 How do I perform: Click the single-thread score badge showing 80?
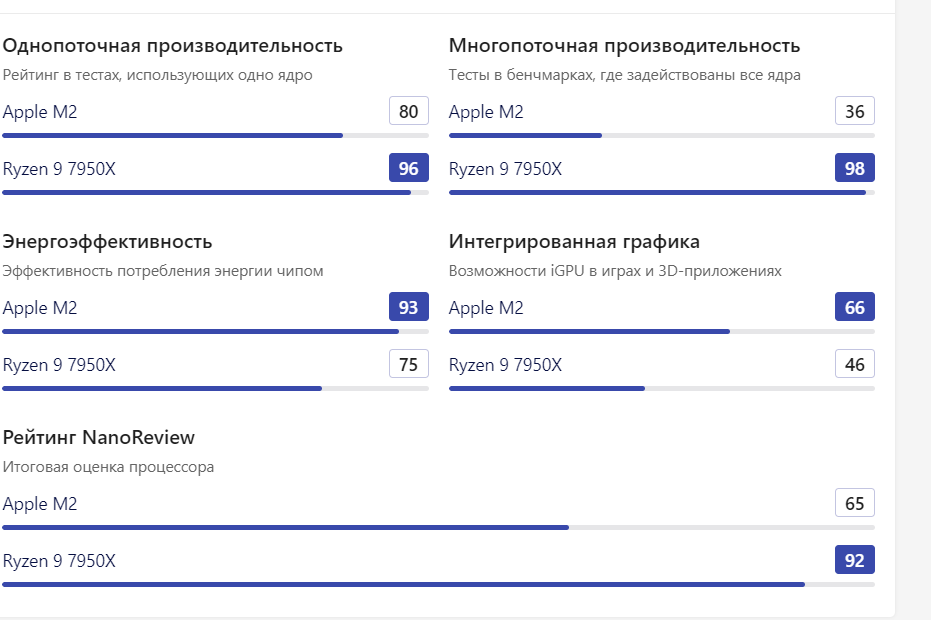click(x=408, y=112)
